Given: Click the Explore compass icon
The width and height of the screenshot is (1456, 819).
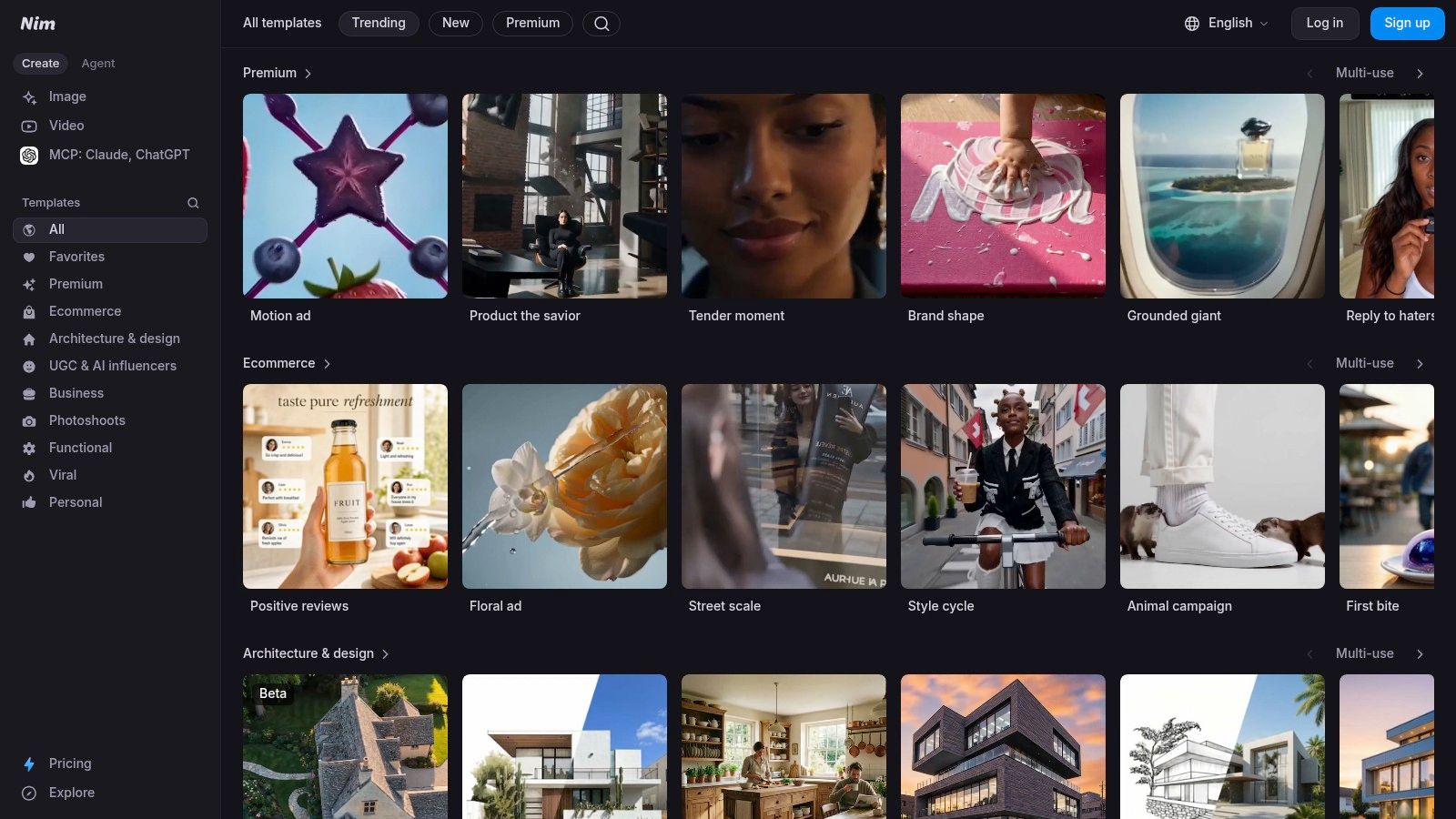Looking at the screenshot, I should [x=29, y=794].
